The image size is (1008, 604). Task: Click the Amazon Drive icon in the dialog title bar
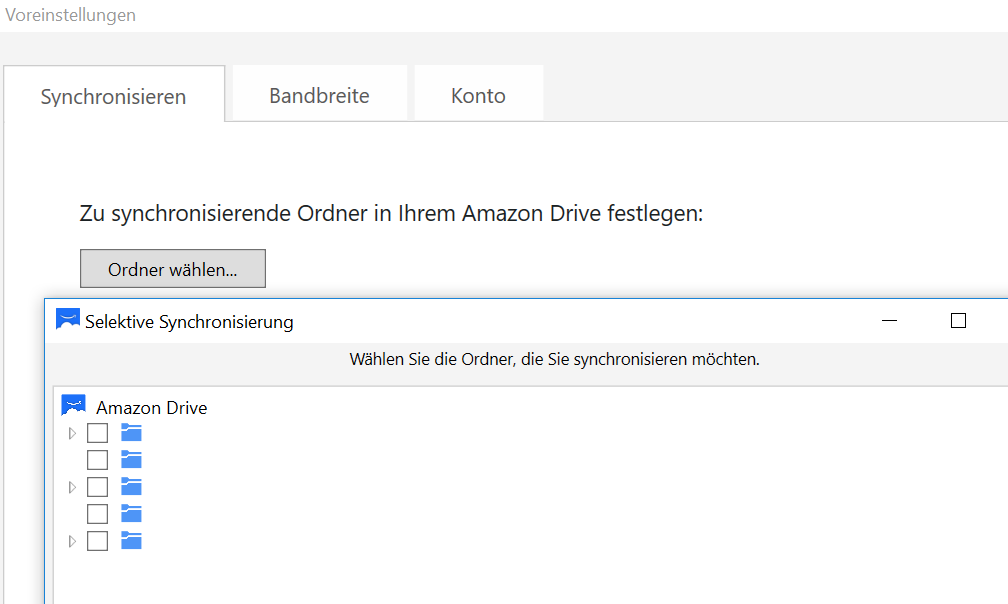click(x=68, y=320)
